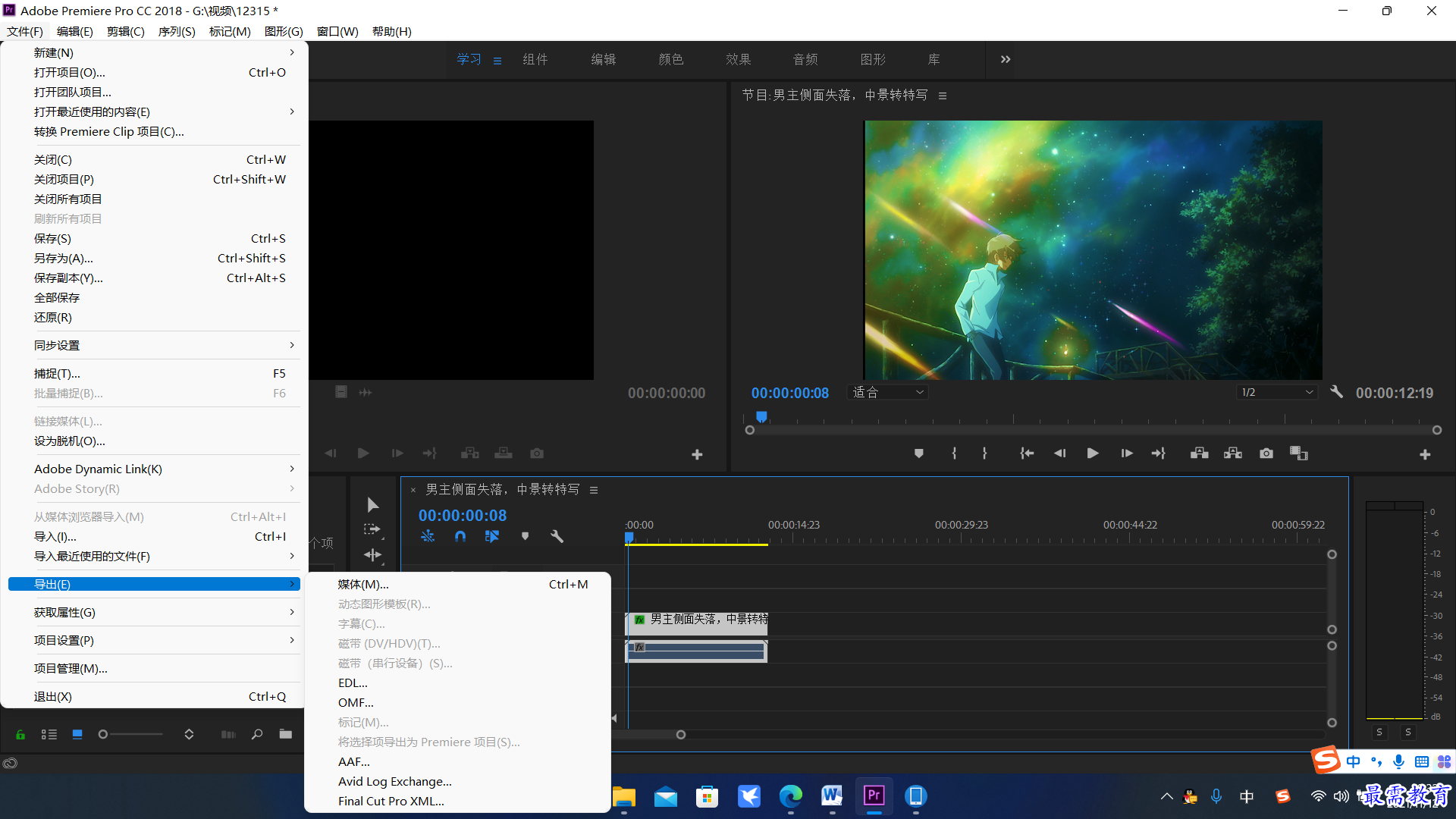Toggle the project panel write lock

click(20, 735)
